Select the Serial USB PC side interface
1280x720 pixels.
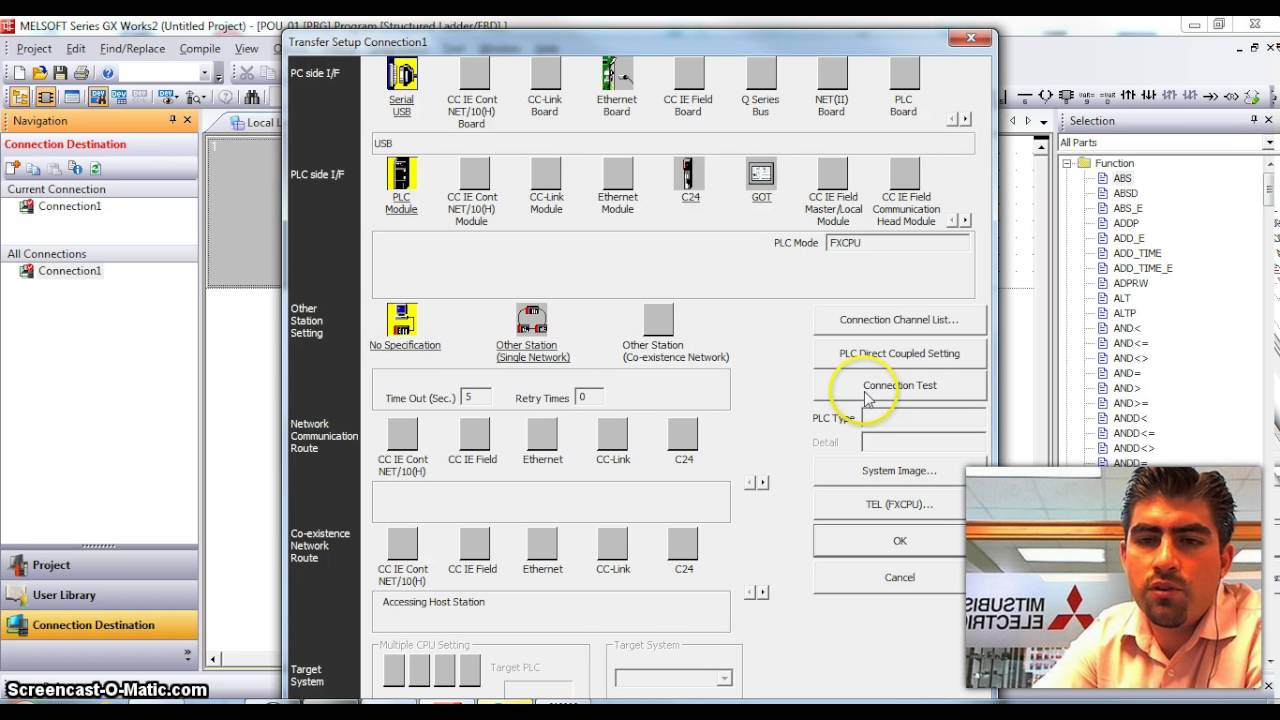click(402, 74)
